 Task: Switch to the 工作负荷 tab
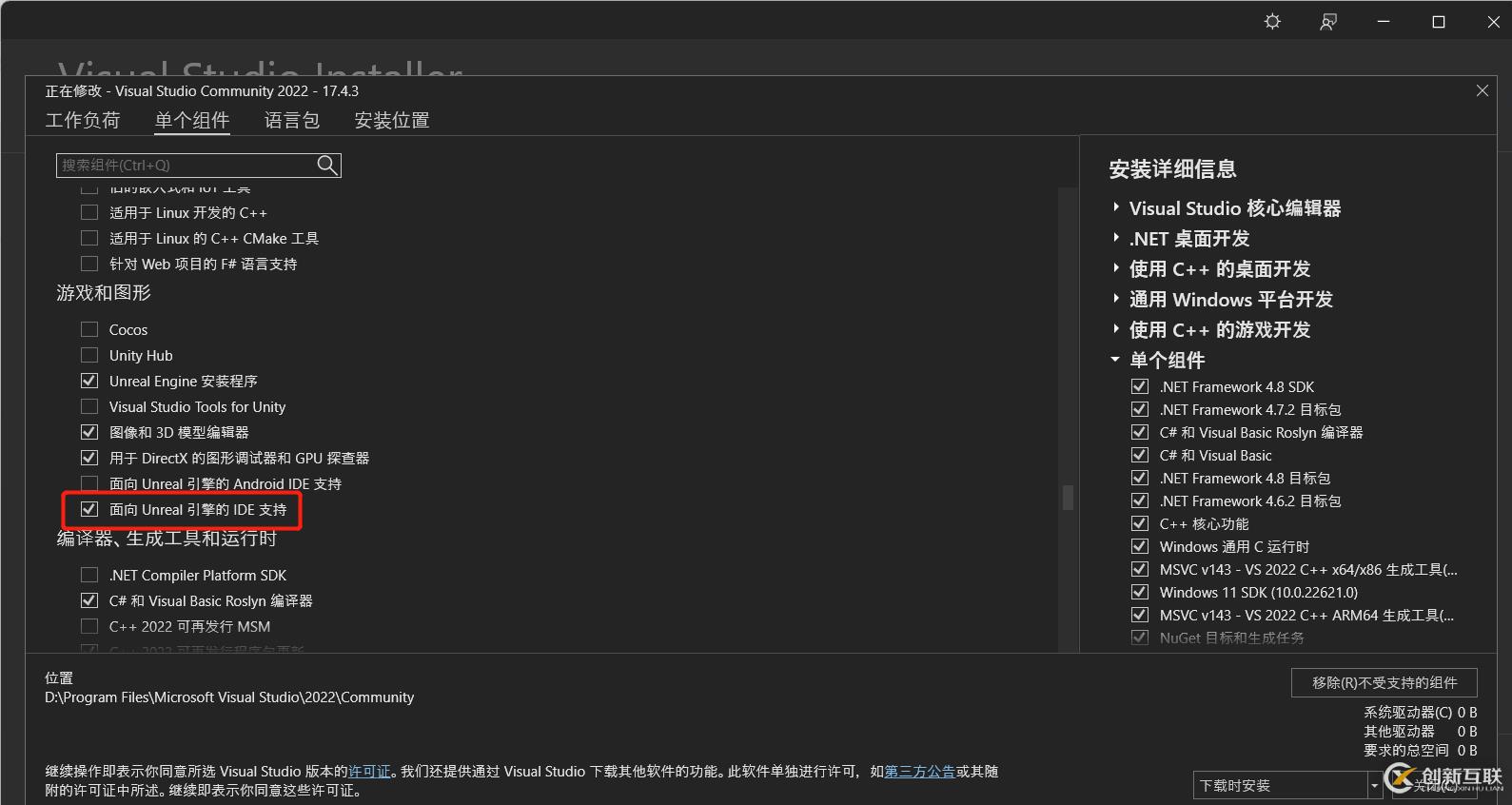point(83,120)
